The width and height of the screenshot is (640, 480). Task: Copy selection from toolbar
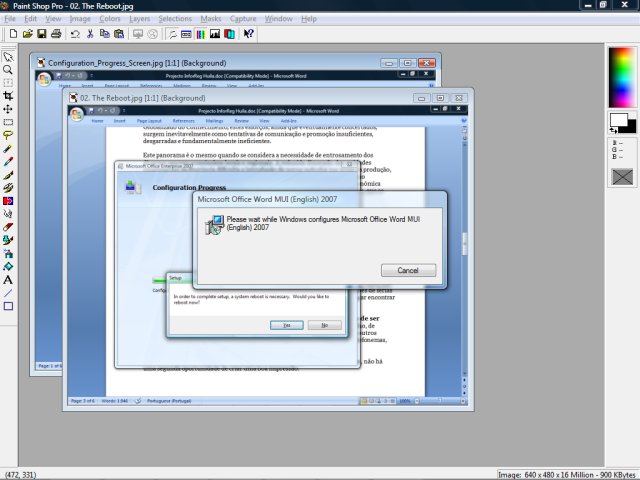click(104, 34)
